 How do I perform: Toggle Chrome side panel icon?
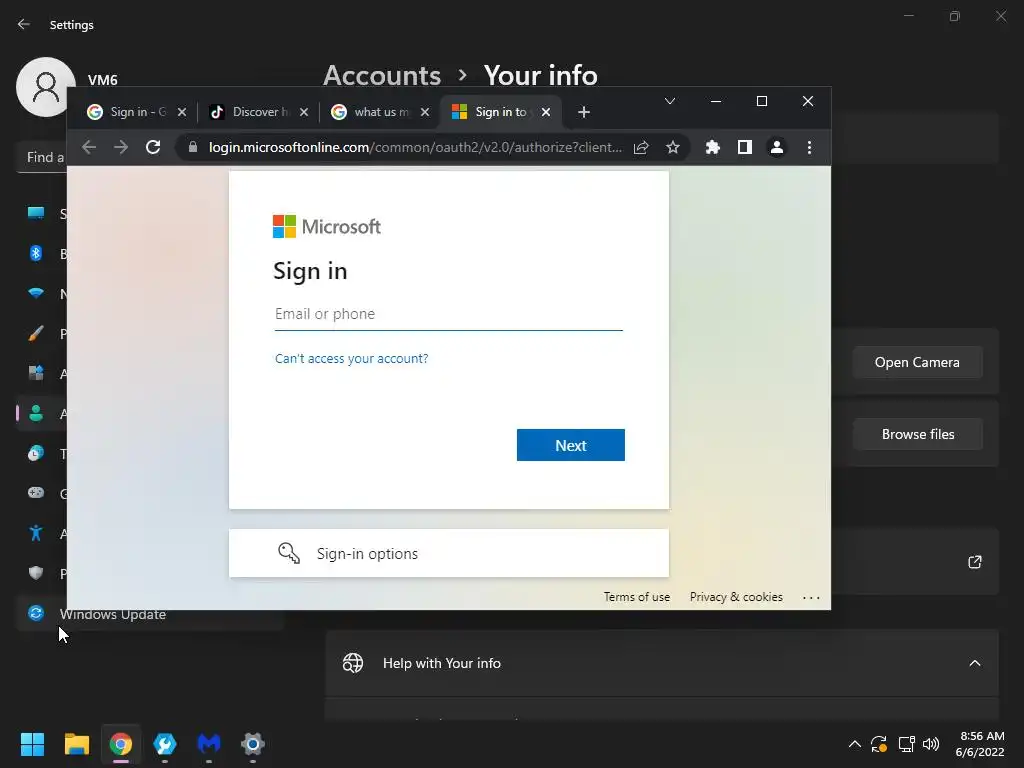[x=744, y=148]
